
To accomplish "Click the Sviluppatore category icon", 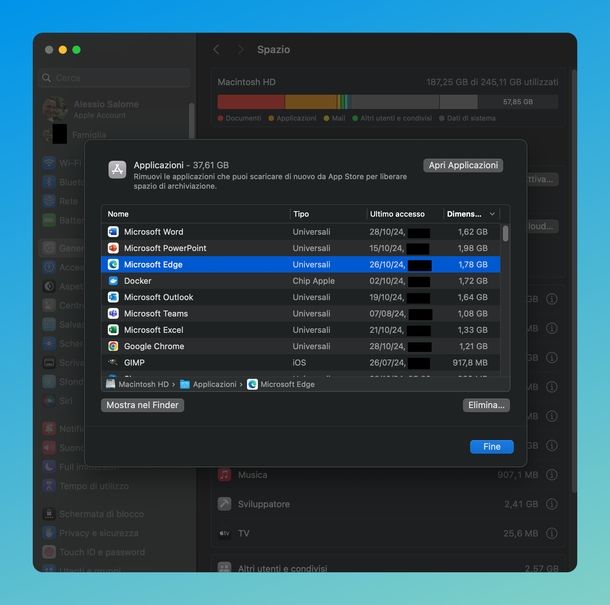I will pyautogui.click(x=224, y=504).
